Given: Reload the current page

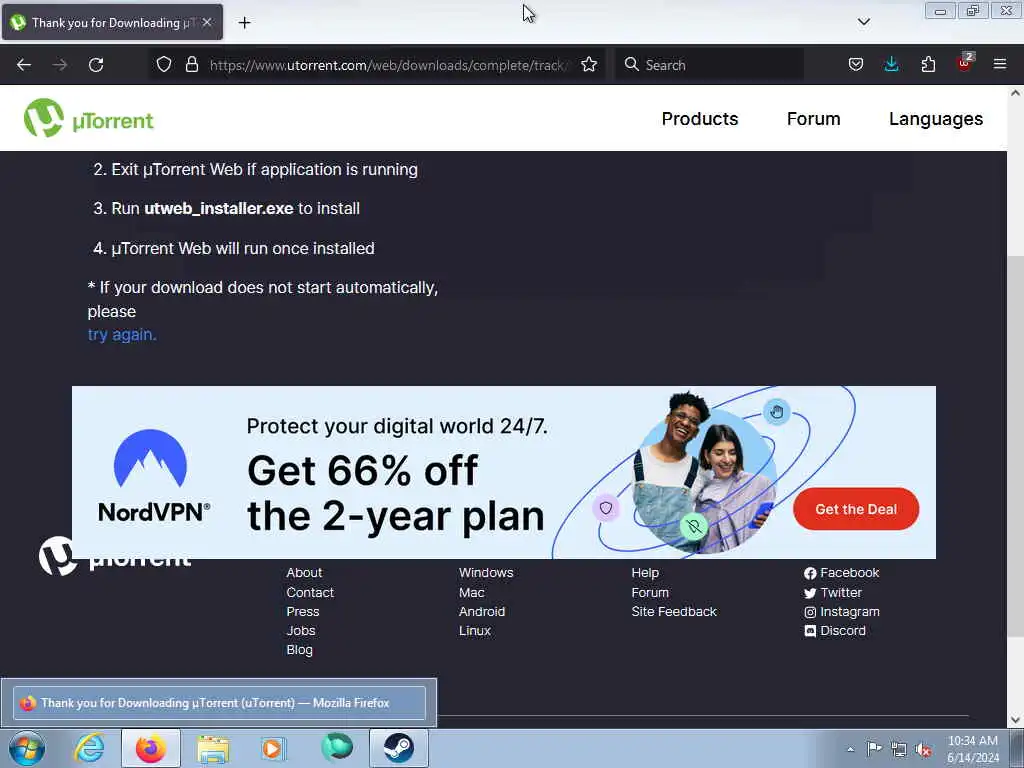Looking at the screenshot, I should [96, 65].
